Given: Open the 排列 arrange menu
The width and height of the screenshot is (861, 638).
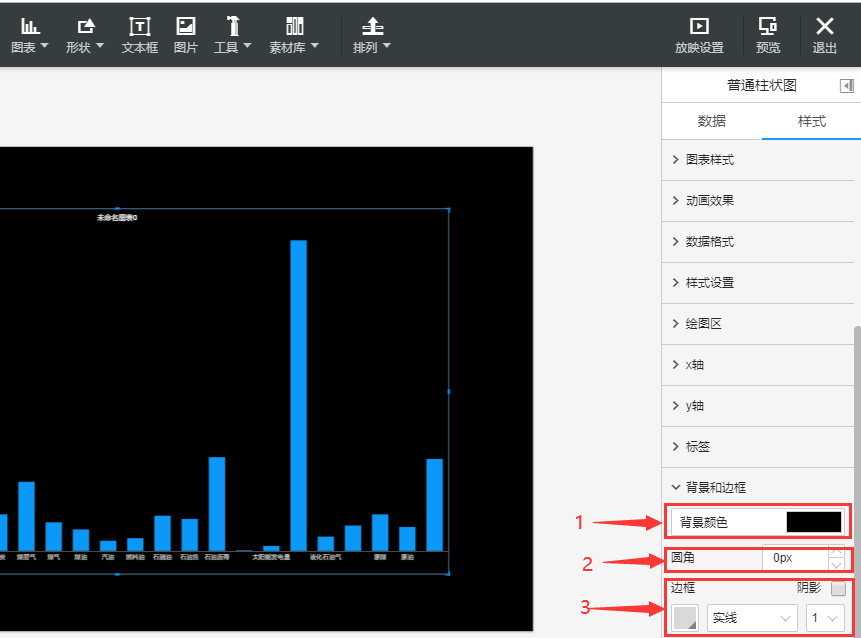Looking at the screenshot, I should [372, 36].
